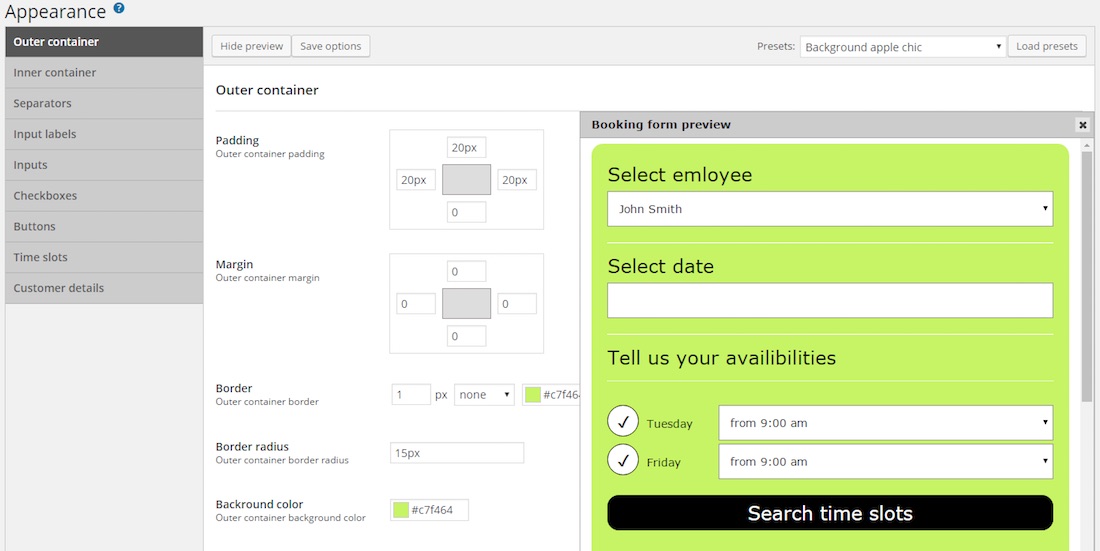Click the Select date input field
This screenshot has height=551, width=1100.
point(830,301)
